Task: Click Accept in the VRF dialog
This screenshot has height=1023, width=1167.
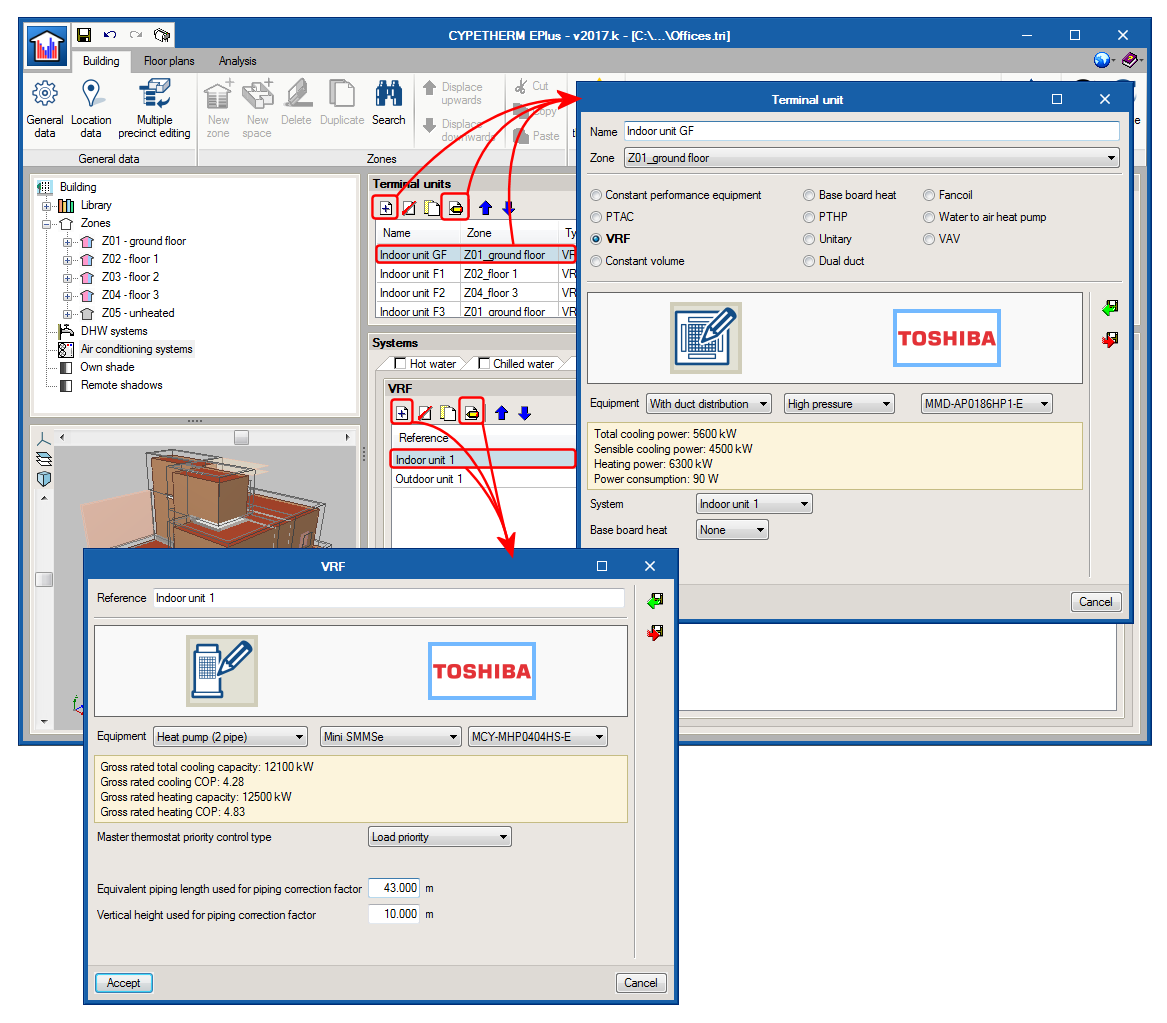Action: coord(124,983)
